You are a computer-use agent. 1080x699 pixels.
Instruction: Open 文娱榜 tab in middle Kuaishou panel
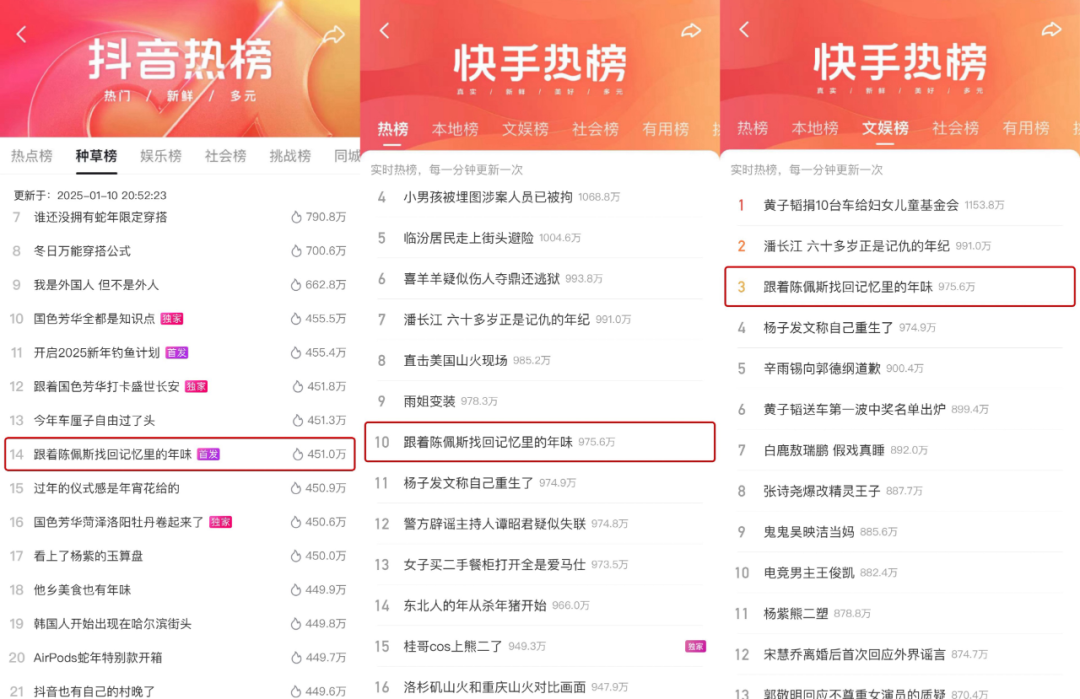point(526,129)
